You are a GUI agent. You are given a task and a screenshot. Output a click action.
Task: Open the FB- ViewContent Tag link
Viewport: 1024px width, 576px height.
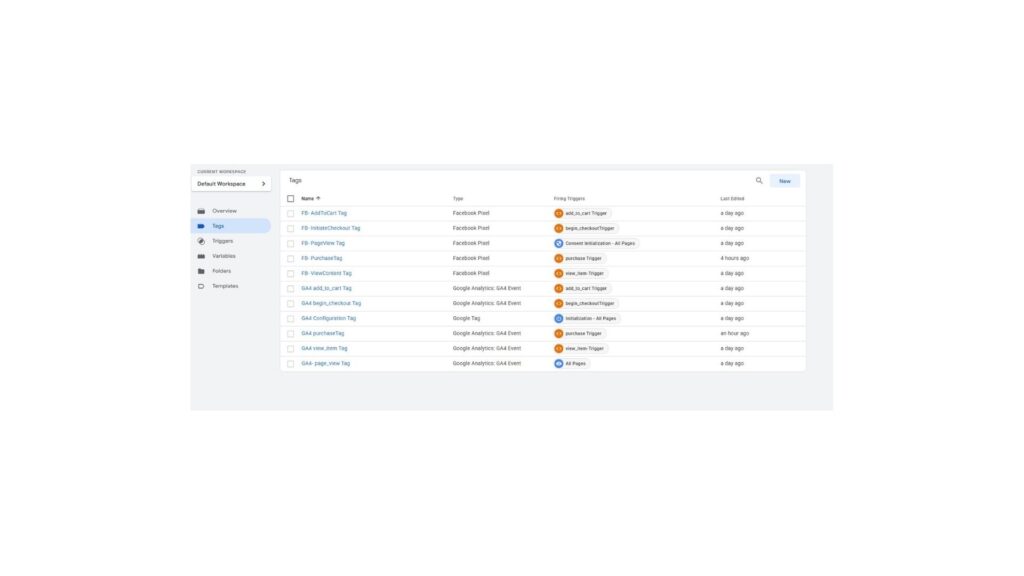pos(326,274)
